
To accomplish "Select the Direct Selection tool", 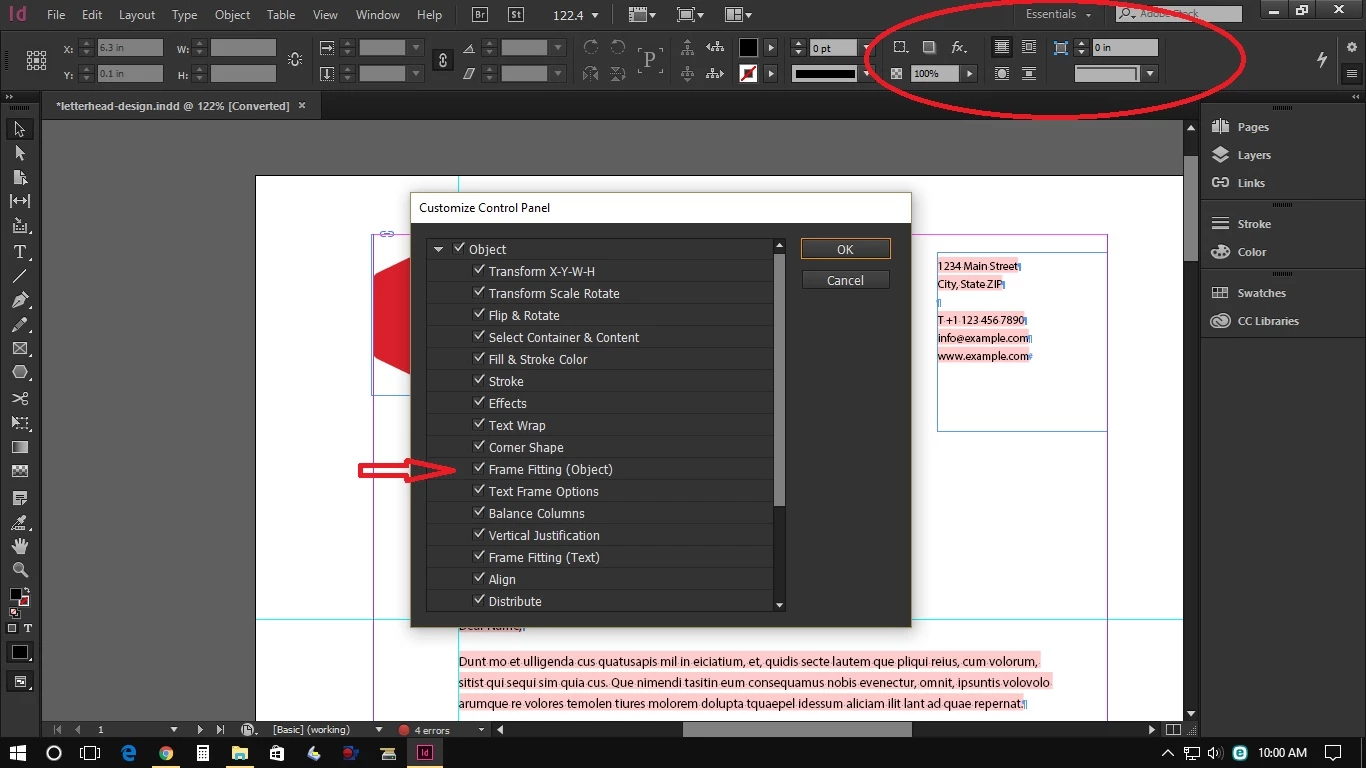I will [x=19, y=154].
